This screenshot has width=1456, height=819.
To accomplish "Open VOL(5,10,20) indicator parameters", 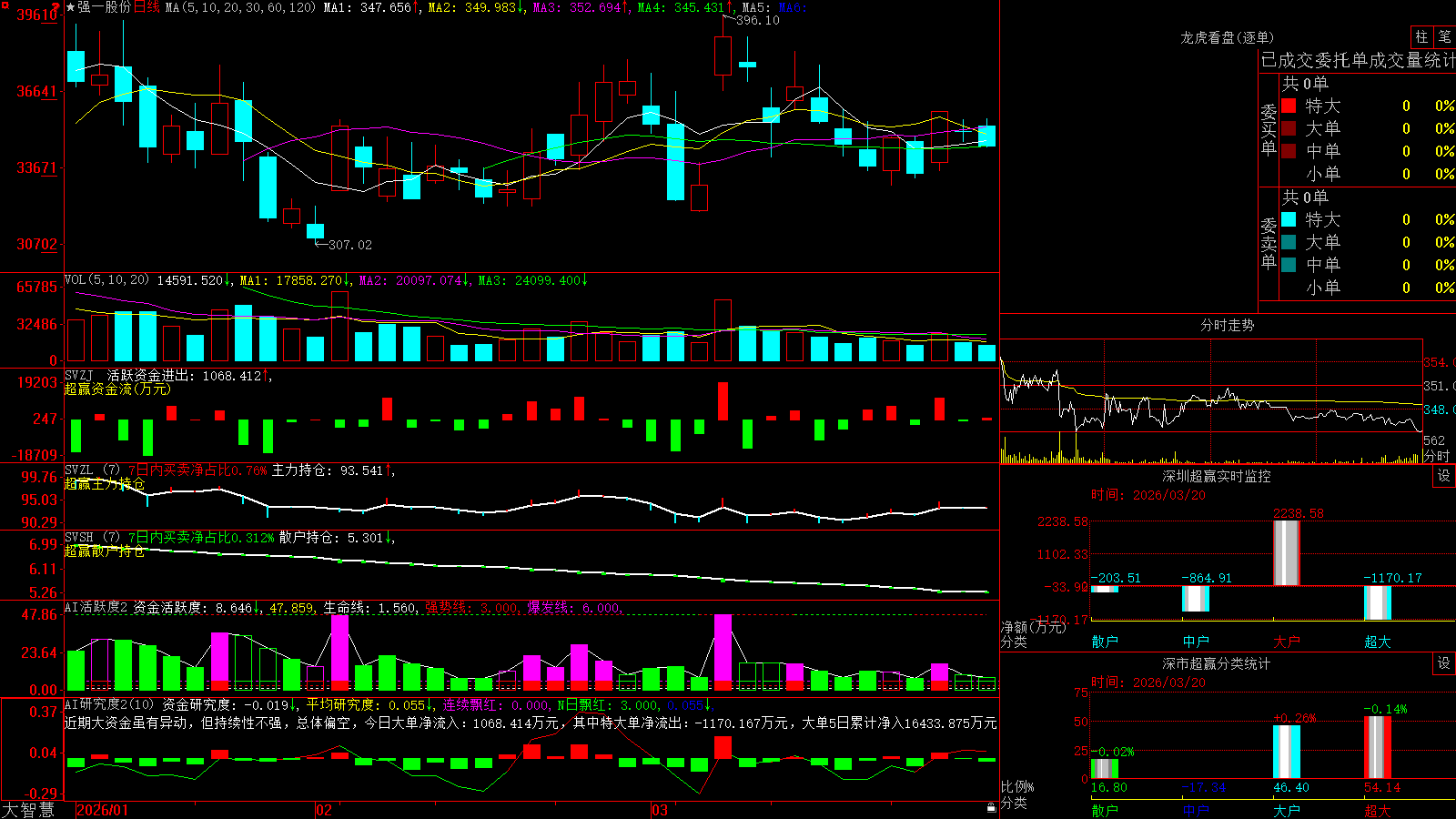I will point(106,280).
